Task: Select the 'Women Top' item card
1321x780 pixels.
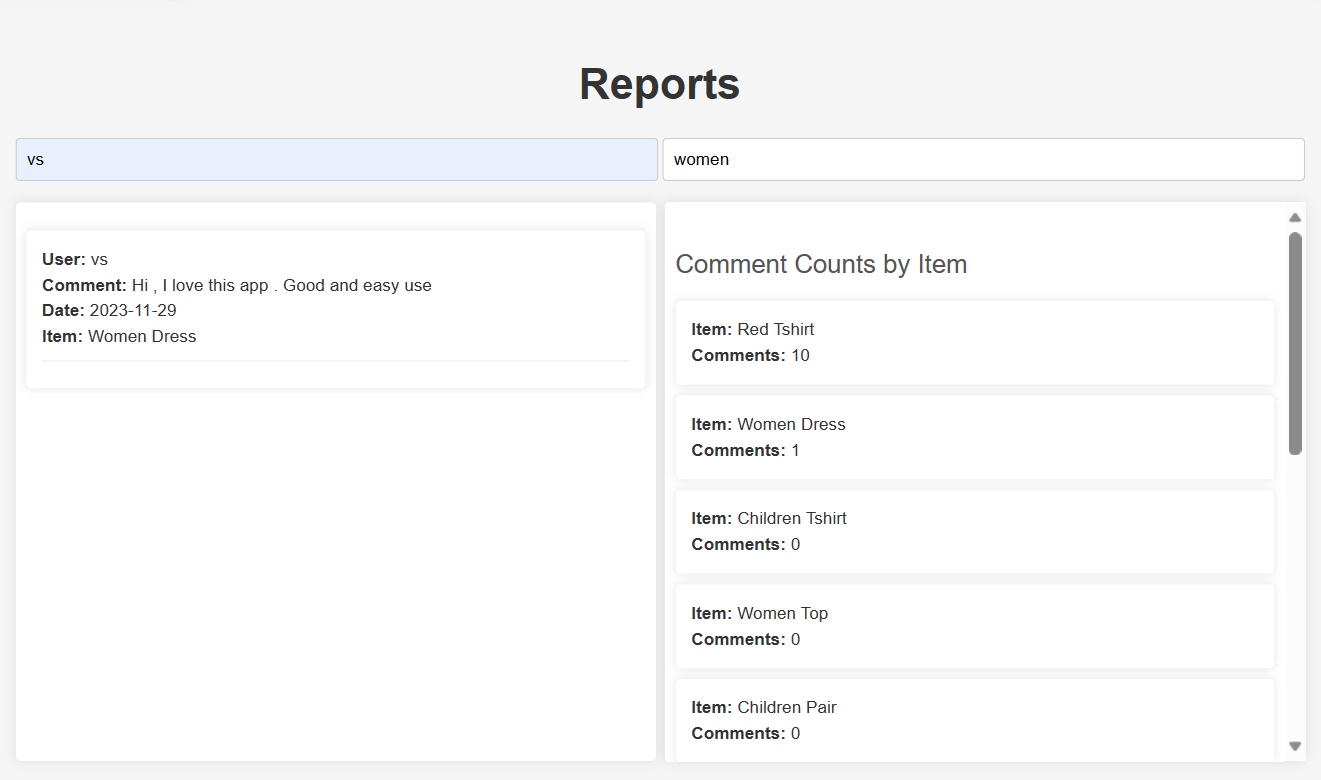Action: pyautogui.click(x=974, y=626)
